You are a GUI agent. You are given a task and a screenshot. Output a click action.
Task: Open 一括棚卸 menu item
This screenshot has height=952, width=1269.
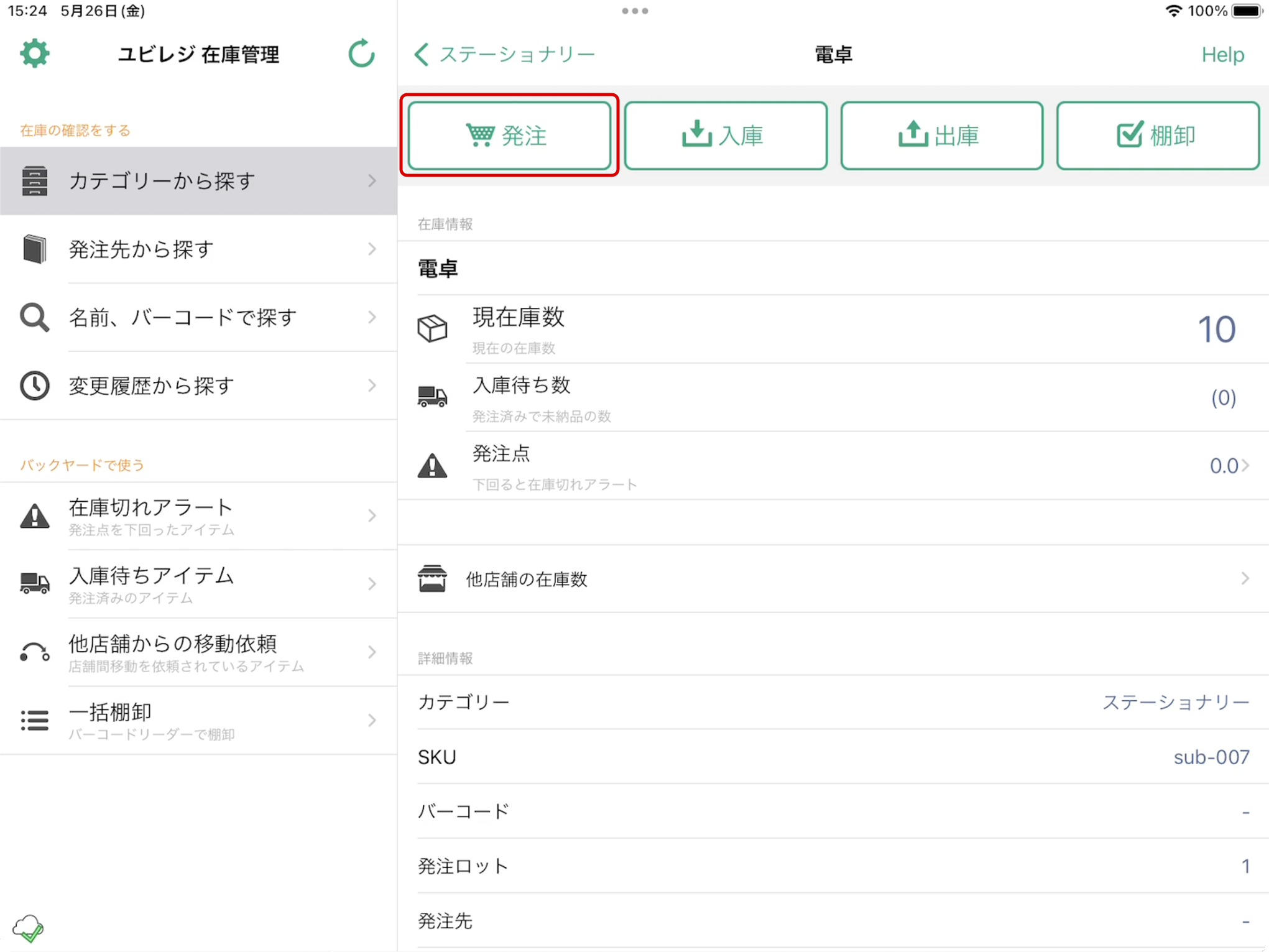[x=199, y=720]
